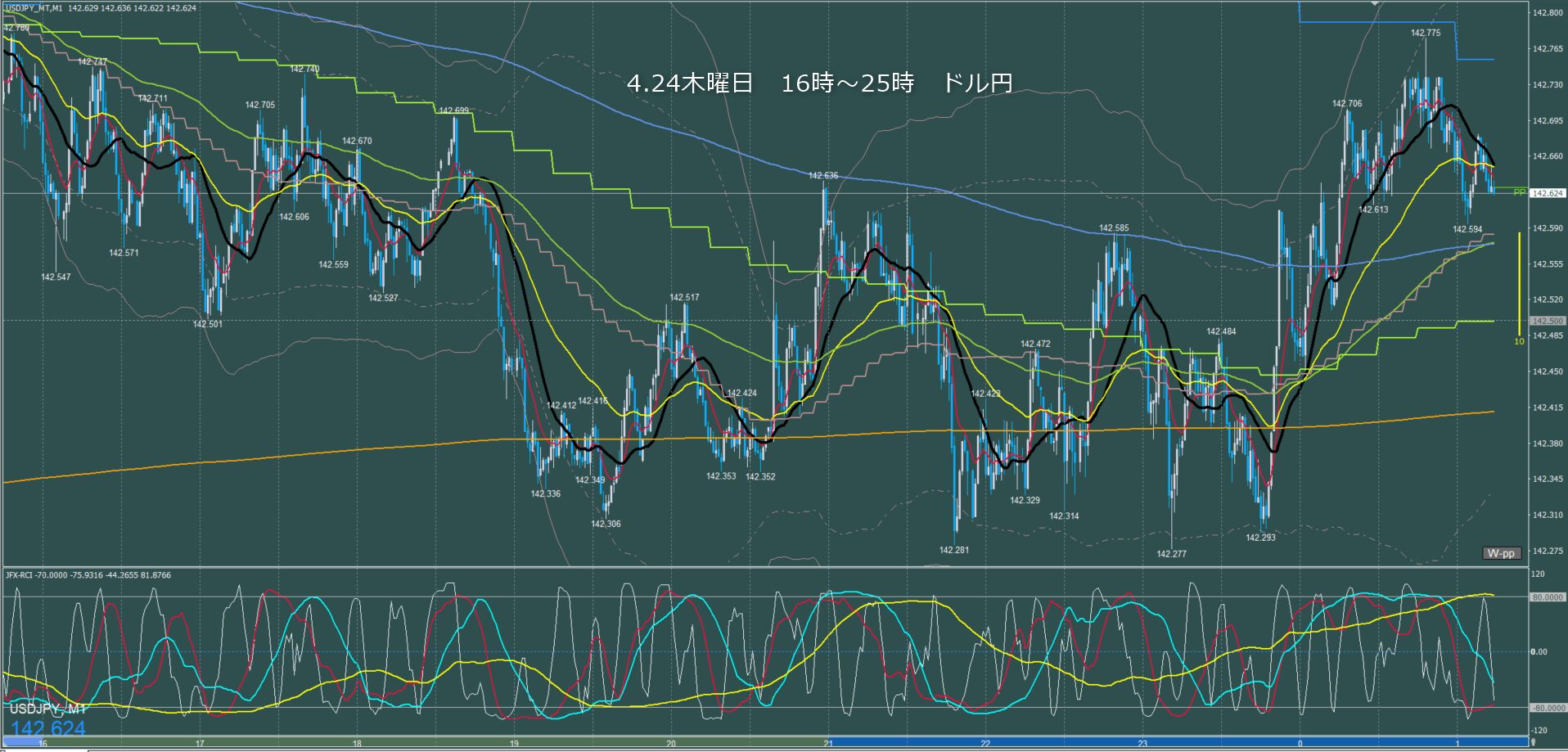
Task: Select the 142.277 low price label
Action: 1171,554
